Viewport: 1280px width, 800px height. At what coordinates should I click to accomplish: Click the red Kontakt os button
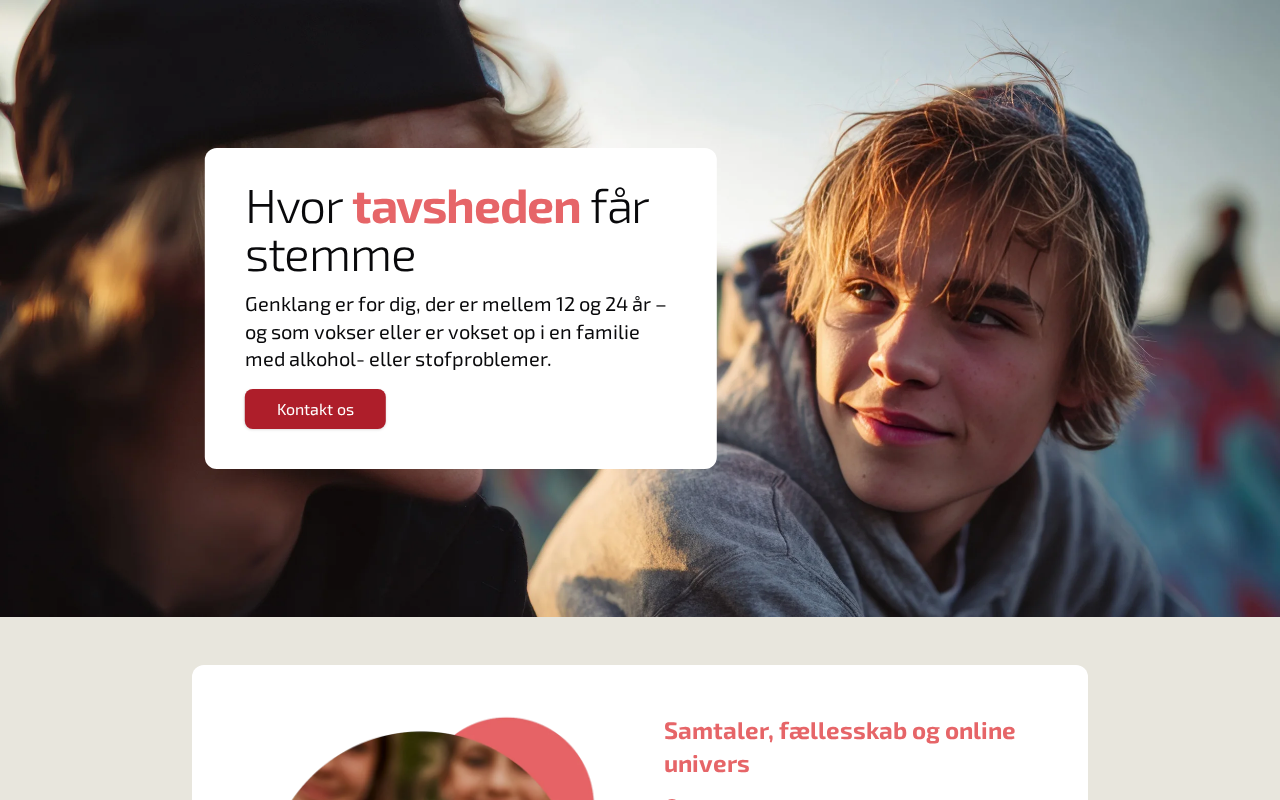315,409
